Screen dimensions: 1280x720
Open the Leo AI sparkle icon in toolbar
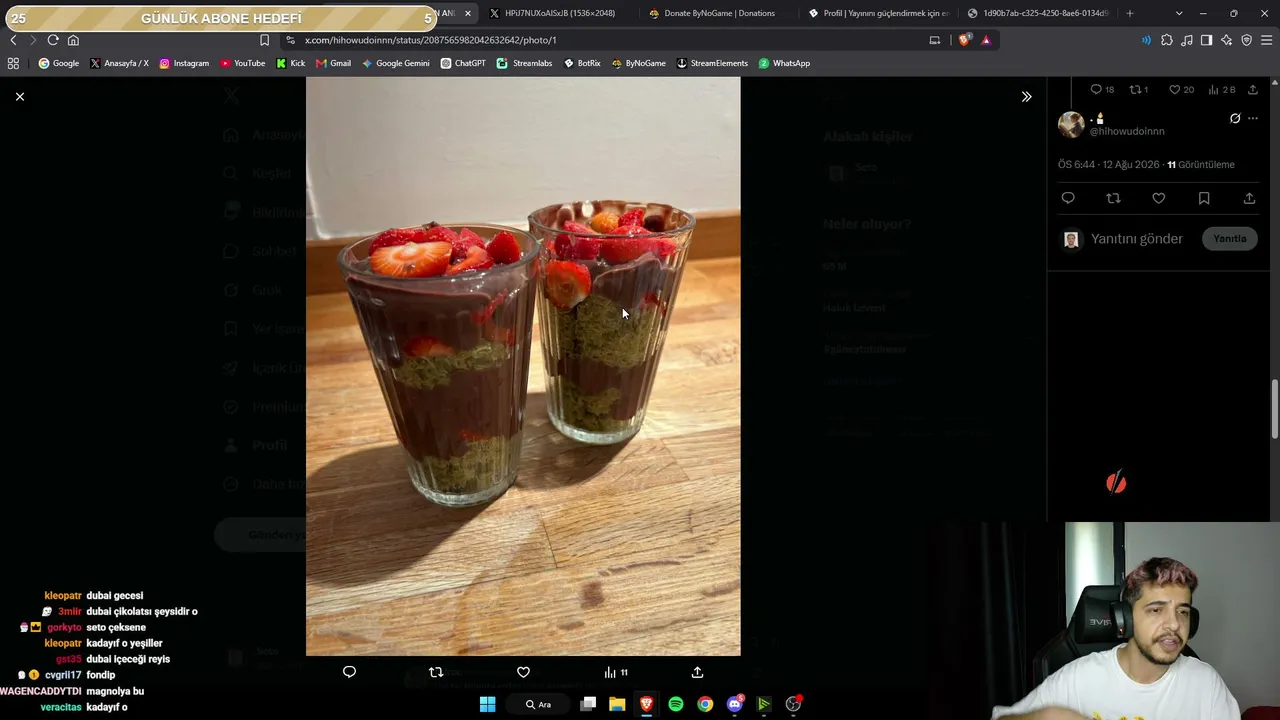click(x=1226, y=40)
